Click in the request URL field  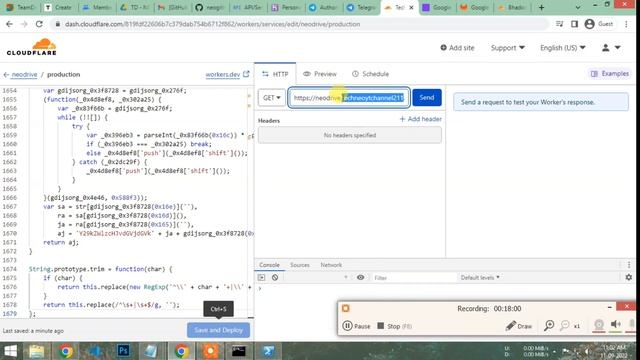click(349, 98)
